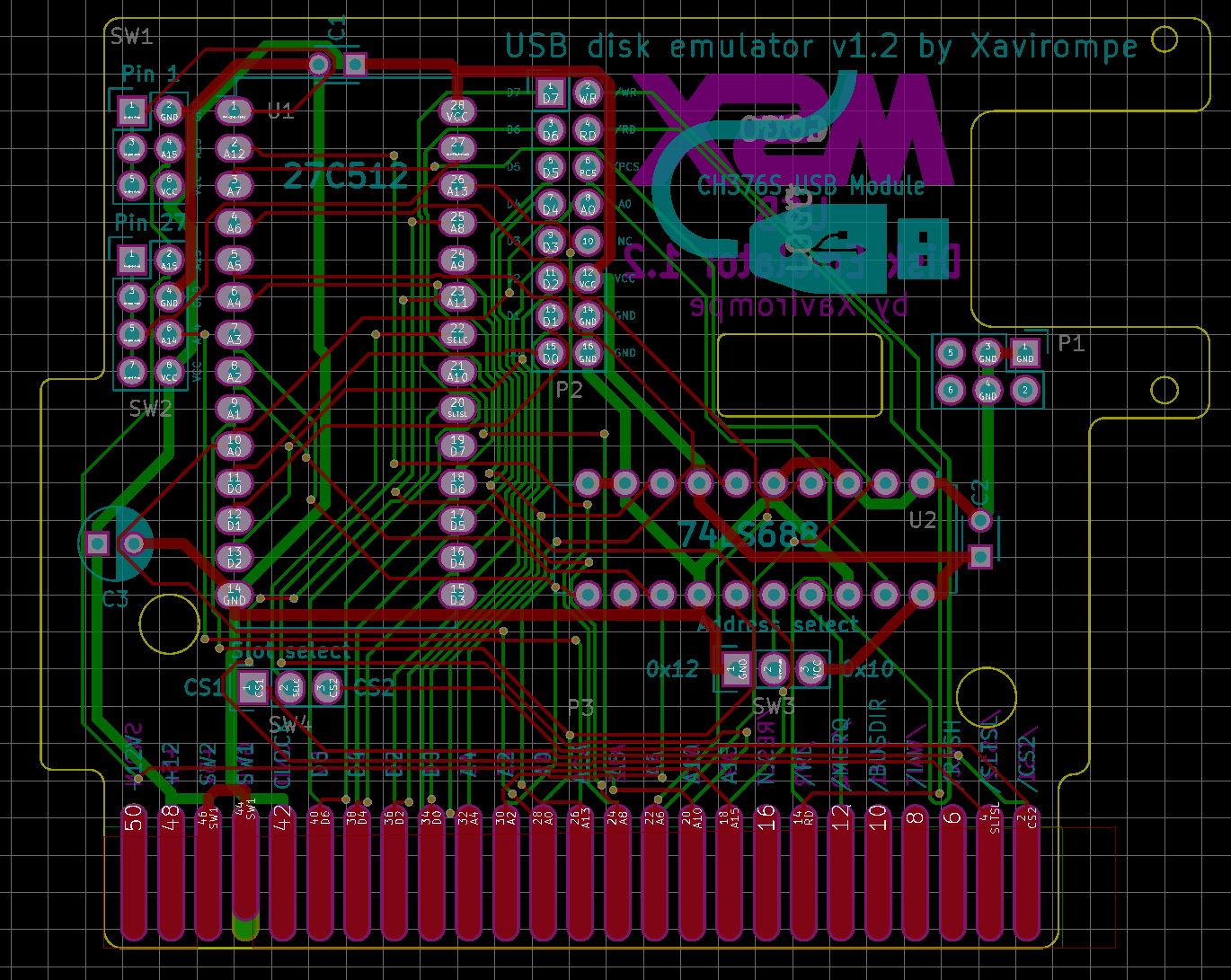Select CS1 square pad of SW4
Screen dimensions: 1231x980
tap(253, 687)
